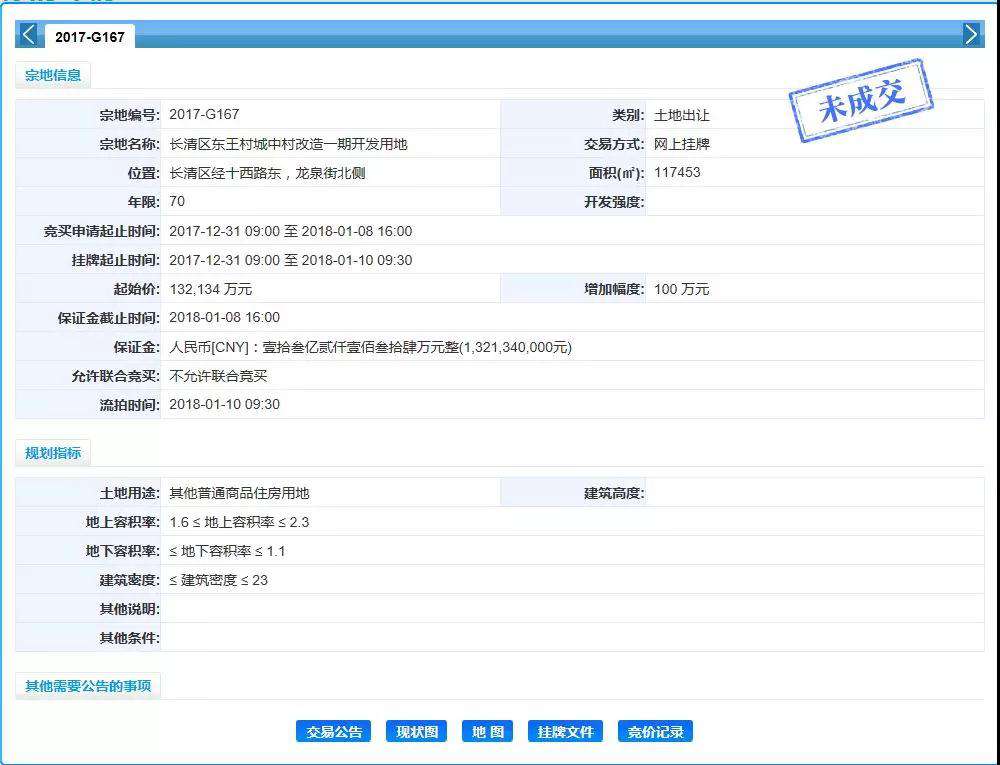Image resolution: width=1000 pixels, height=765 pixels.
Task: Switch to the 规划指标 section header
Action: click(53, 453)
